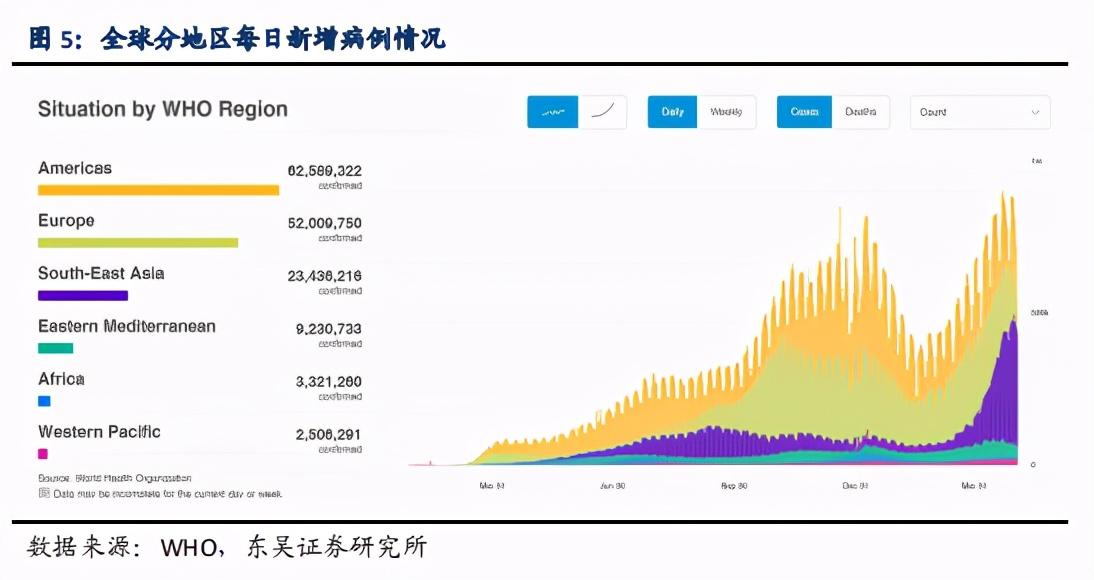Viewport: 1094px width, 580px height.
Task: Click the yellow-green Europe bar
Action: click(x=138, y=243)
